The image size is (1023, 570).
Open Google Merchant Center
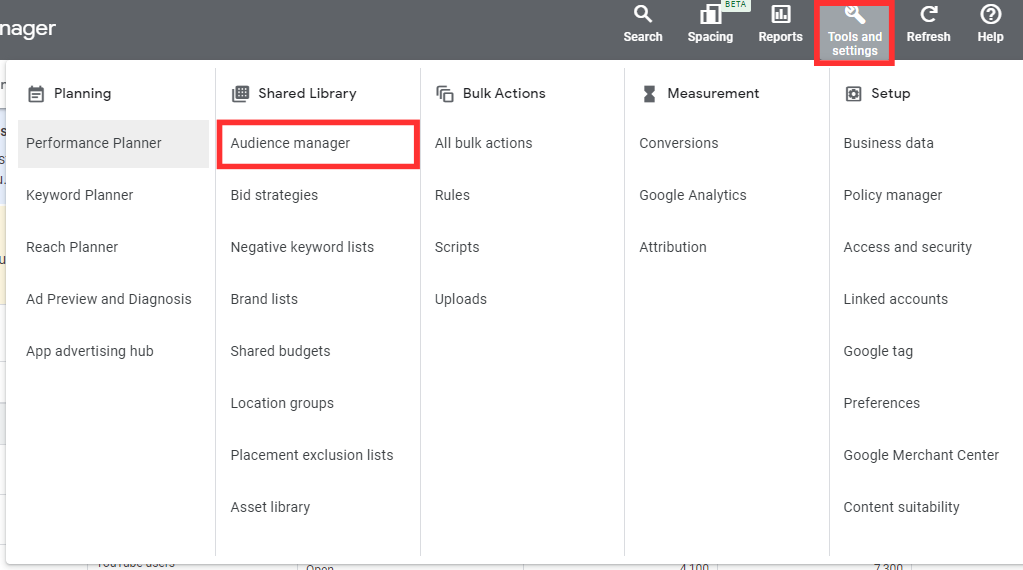point(921,455)
